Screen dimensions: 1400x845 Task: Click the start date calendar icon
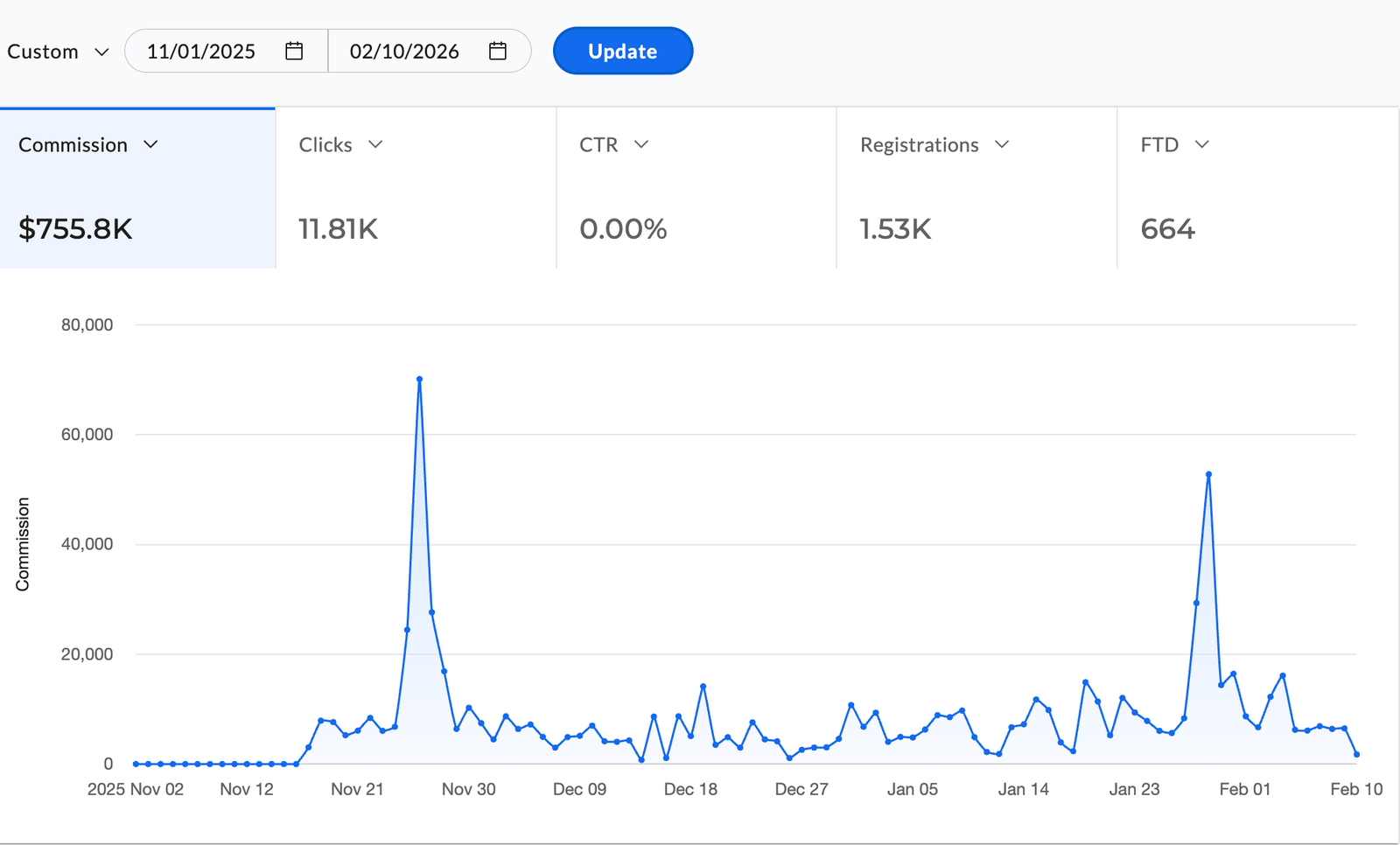pyautogui.click(x=294, y=51)
